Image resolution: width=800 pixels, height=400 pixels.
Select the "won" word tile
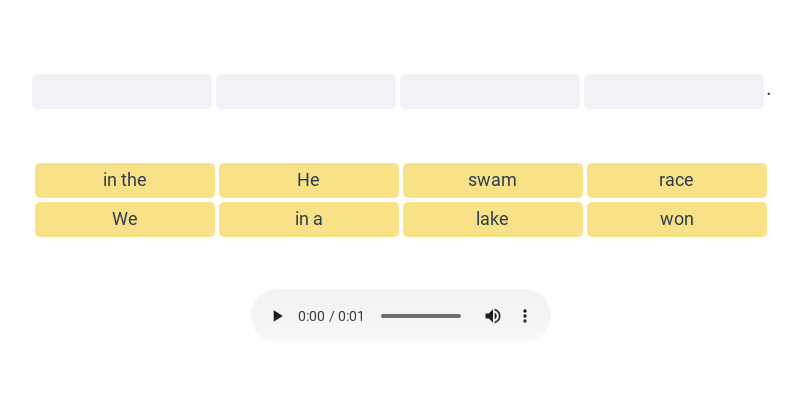tap(676, 219)
